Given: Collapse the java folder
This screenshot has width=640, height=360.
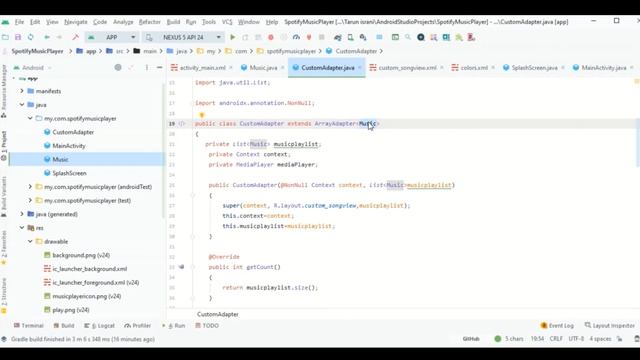Looking at the screenshot, I should pyautogui.click(x=22, y=104).
